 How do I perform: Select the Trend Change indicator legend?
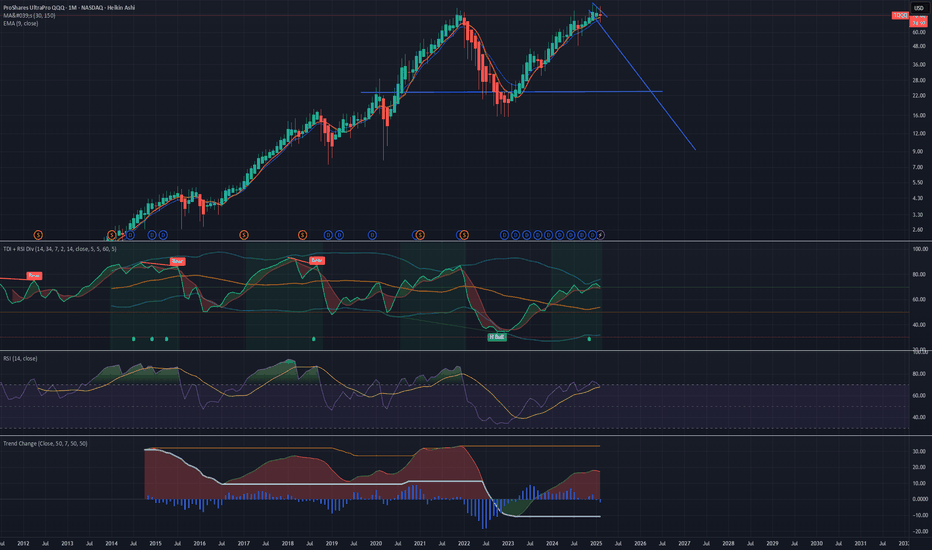click(x=45, y=444)
